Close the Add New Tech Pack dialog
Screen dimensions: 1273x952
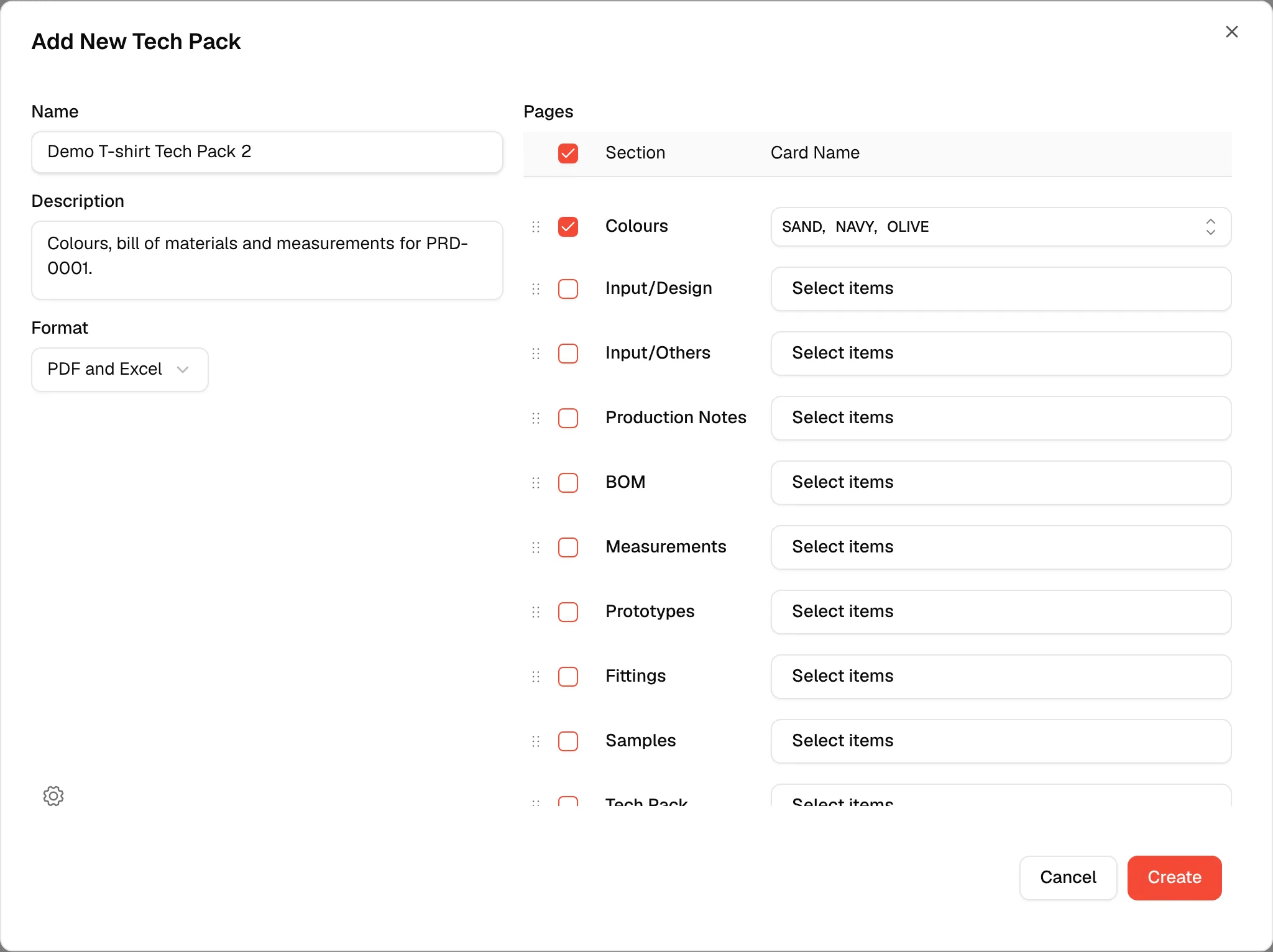(x=1231, y=32)
